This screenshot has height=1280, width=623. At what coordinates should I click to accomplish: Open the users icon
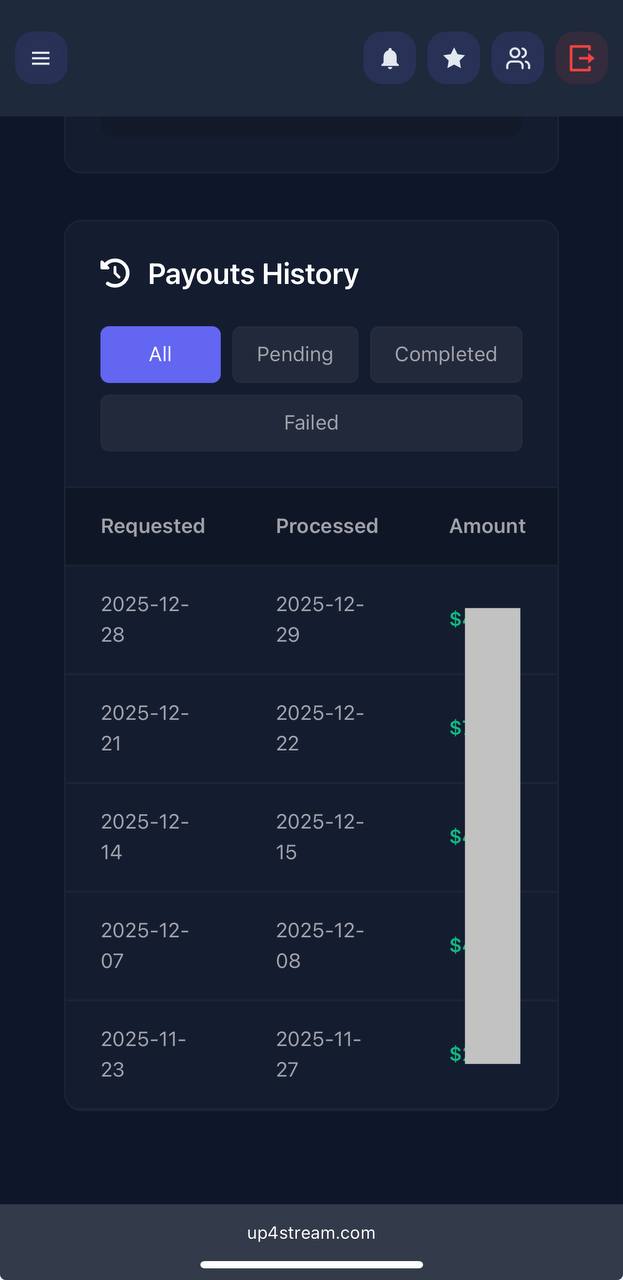click(518, 58)
